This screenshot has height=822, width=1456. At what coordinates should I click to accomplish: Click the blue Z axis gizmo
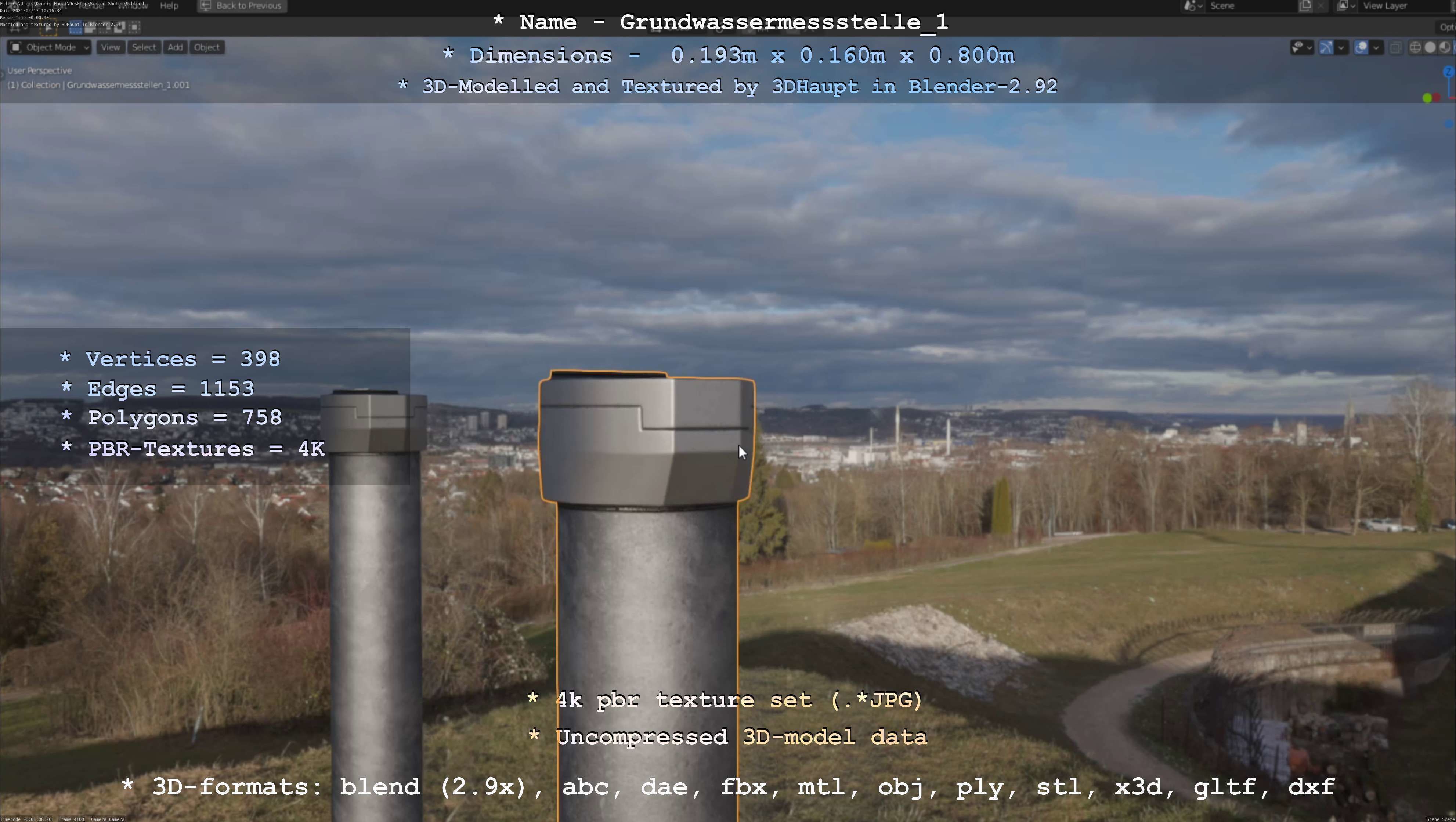coord(1449,72)
